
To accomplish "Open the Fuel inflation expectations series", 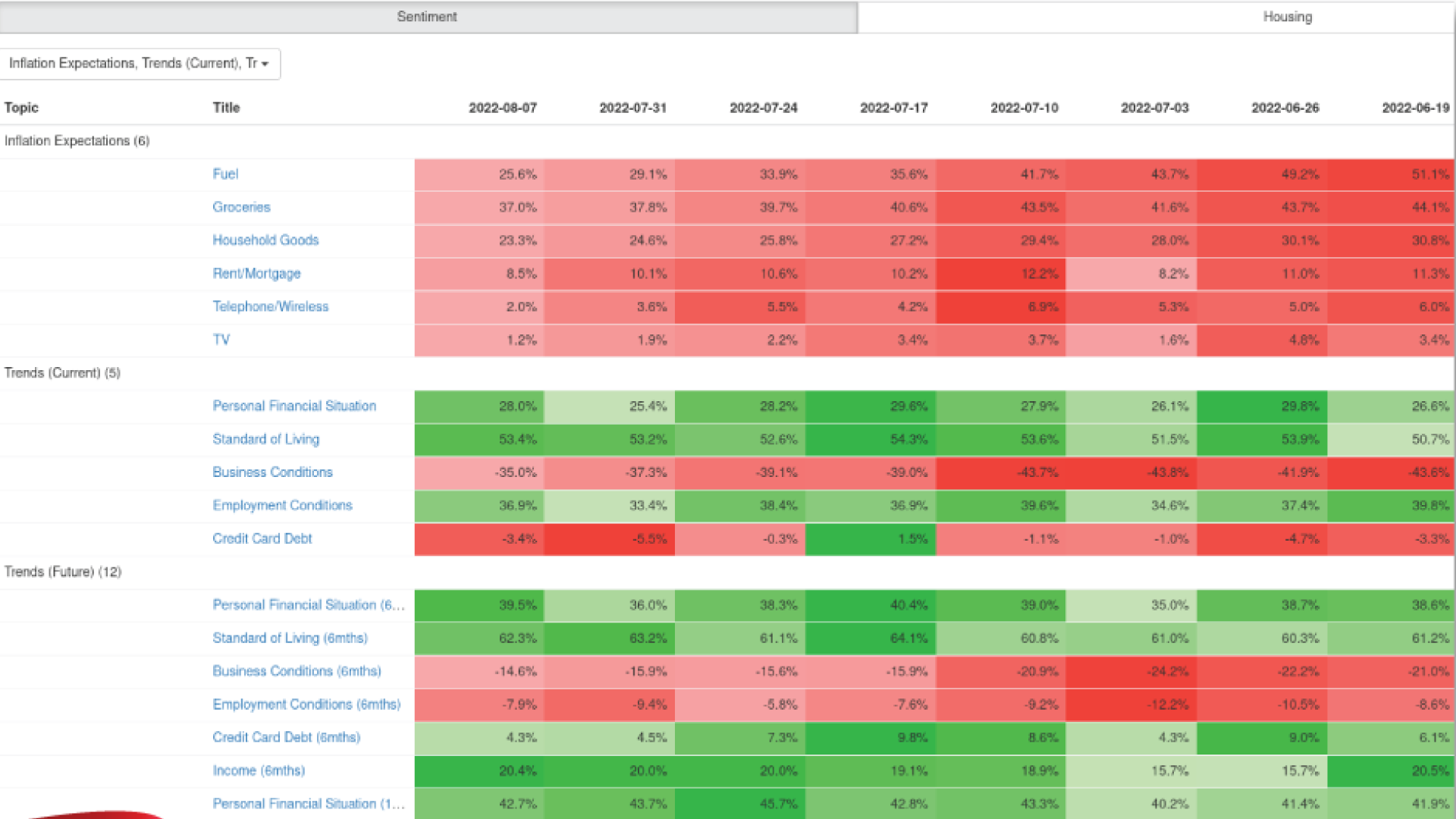I will click(x=225, y=174).
